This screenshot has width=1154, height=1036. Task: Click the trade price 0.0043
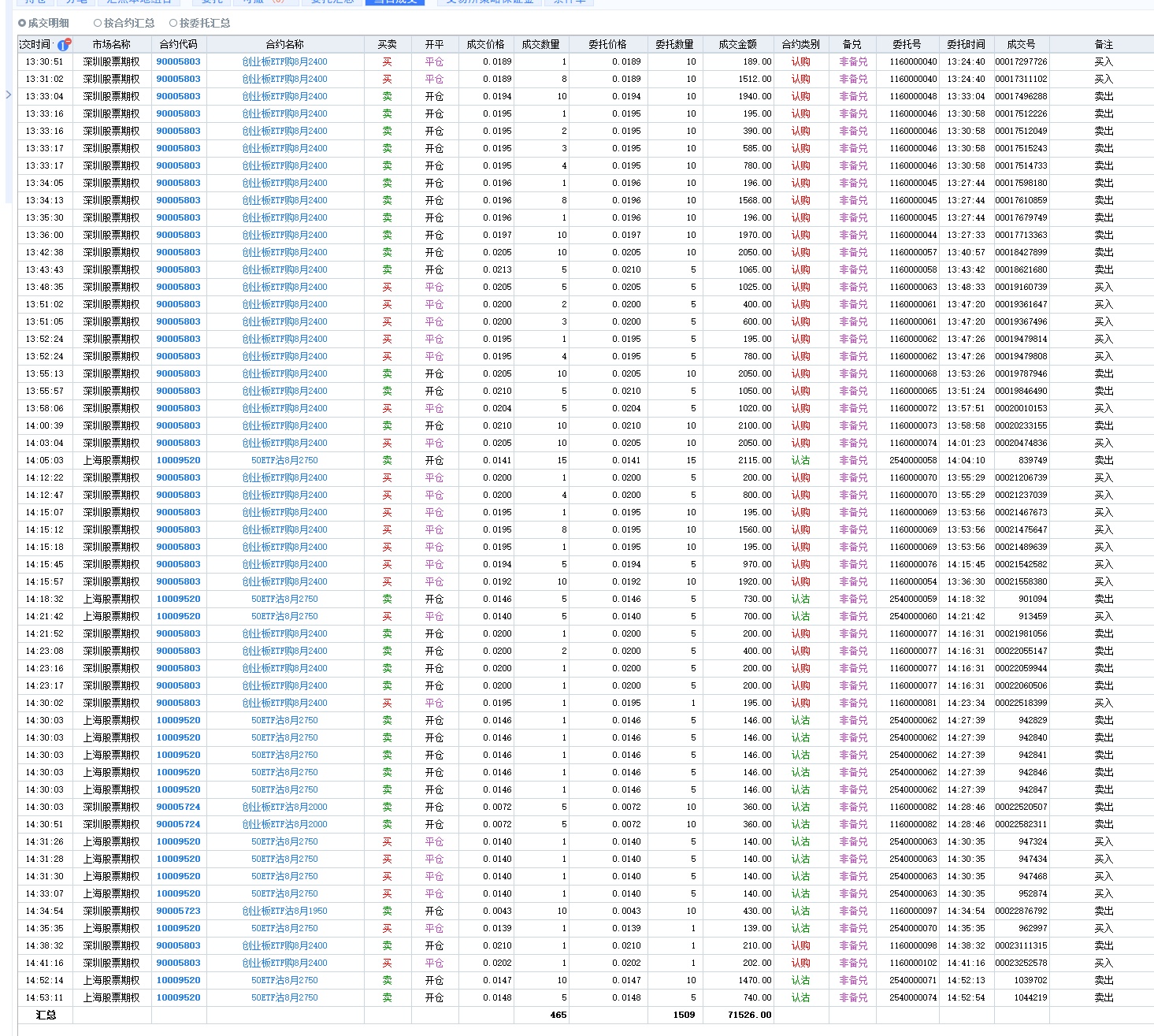point(497,911)
